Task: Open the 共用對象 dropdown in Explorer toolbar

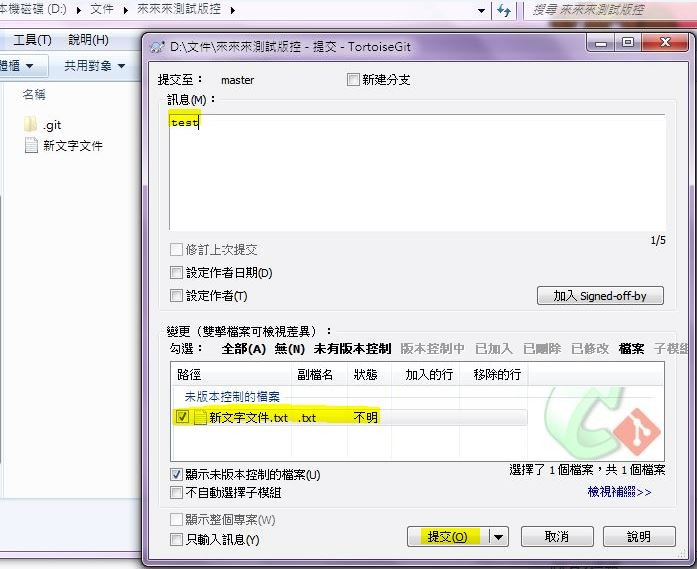Action: [94, 66]
